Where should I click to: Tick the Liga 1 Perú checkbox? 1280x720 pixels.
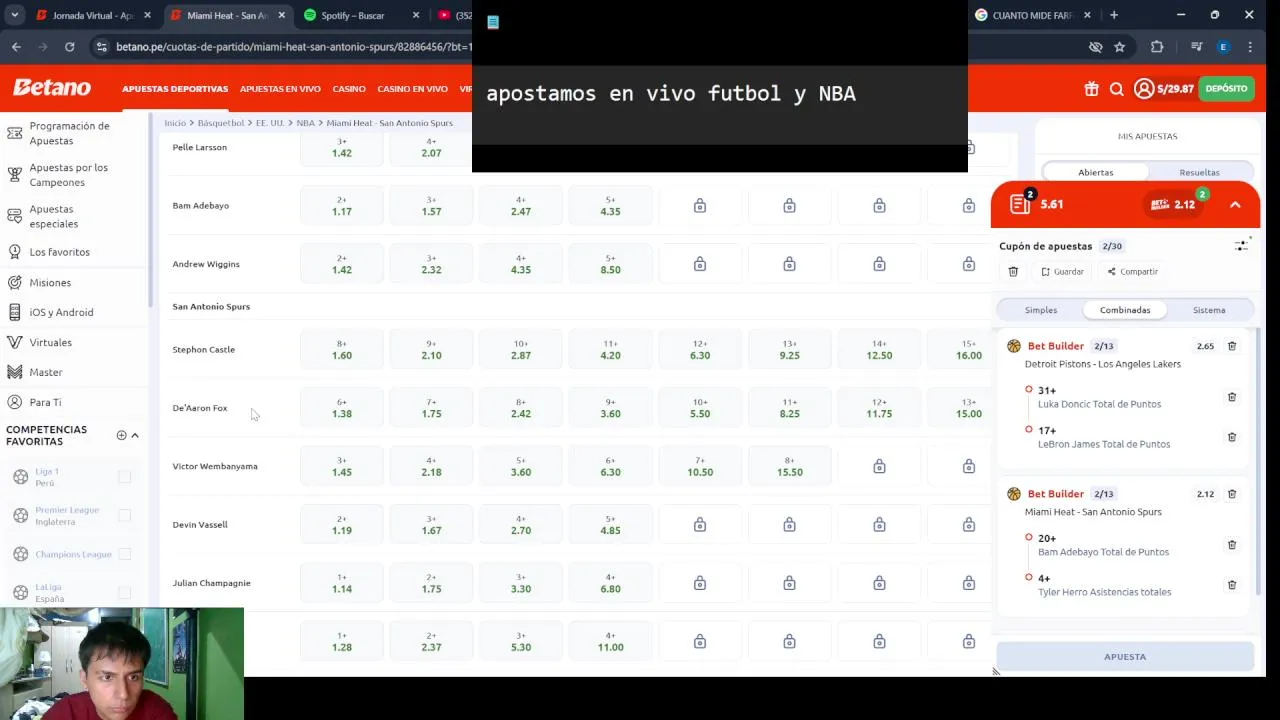click(x=125, y=477)
